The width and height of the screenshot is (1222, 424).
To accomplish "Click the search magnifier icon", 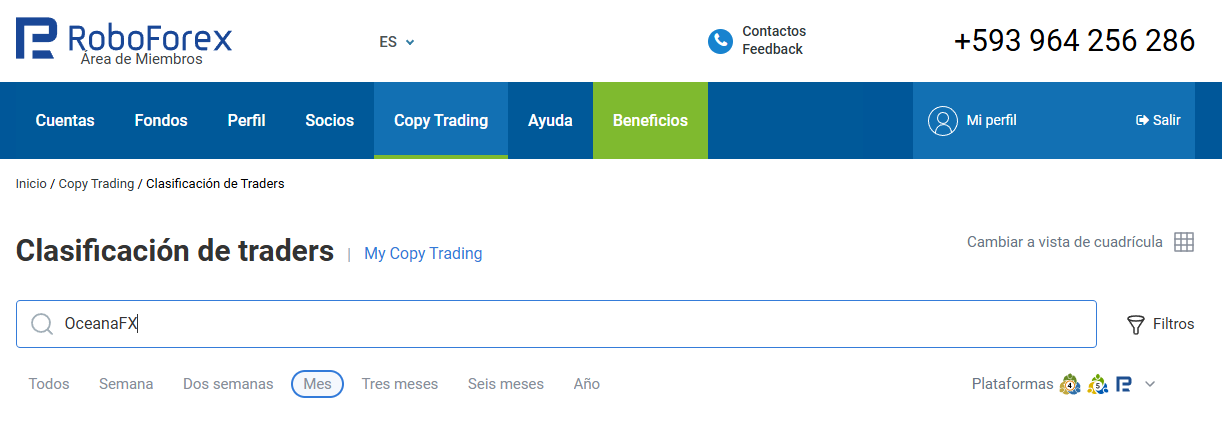I will (42, 324).
